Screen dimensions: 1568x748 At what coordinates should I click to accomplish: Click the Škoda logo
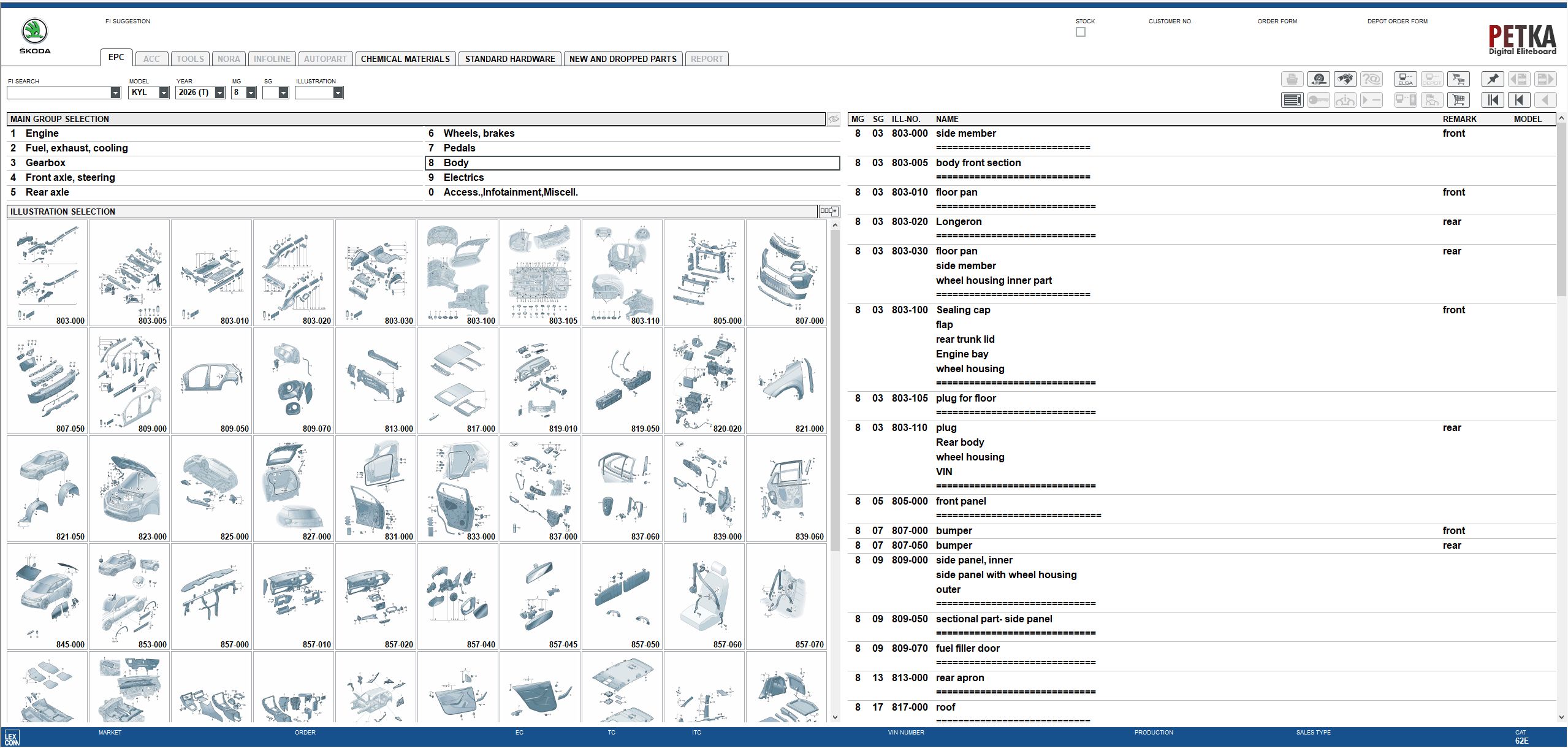point(35,36)
